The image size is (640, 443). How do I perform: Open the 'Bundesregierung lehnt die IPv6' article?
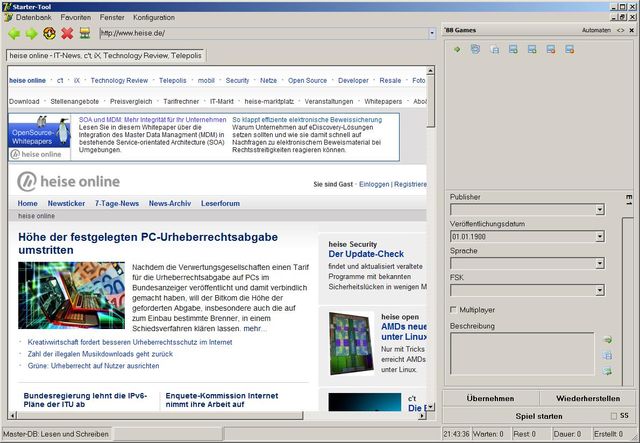pyautogui.click(x=85, y=400)
